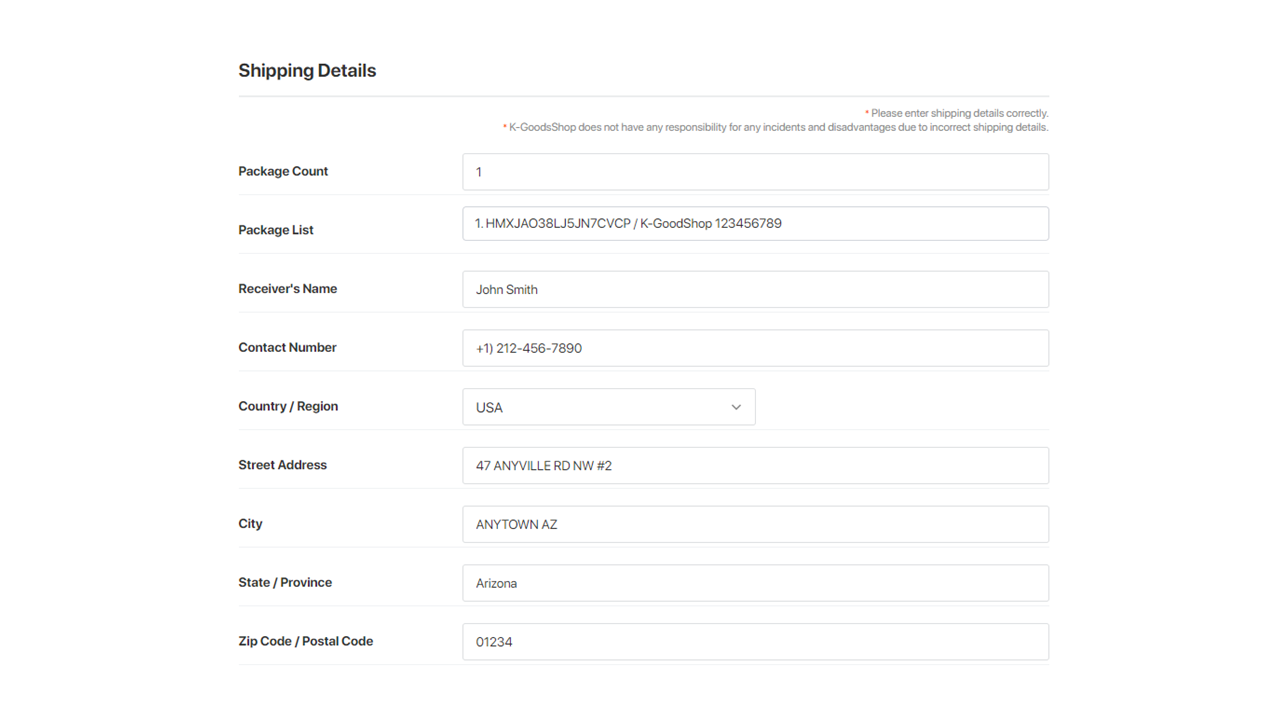This screenshot has width=1280, height=720.
Task: Click the K-GoodsShop responsibility disclaimer text
Action: [x=777, y=128]
